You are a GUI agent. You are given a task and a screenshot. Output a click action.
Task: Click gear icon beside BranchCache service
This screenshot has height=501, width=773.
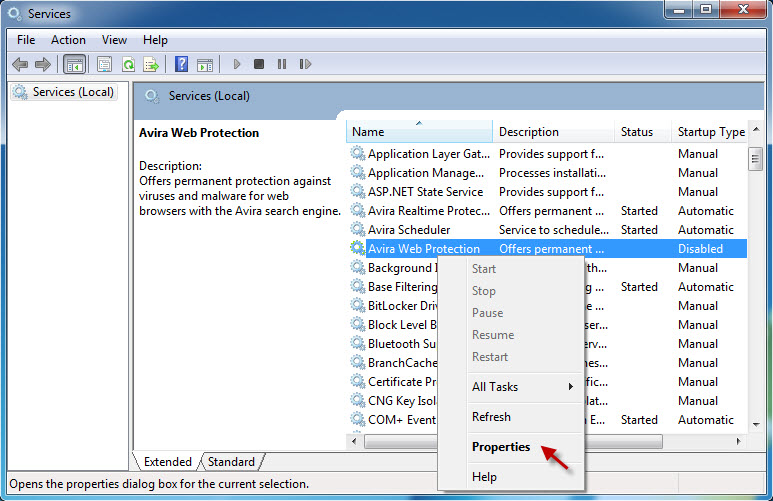(357, 362)
